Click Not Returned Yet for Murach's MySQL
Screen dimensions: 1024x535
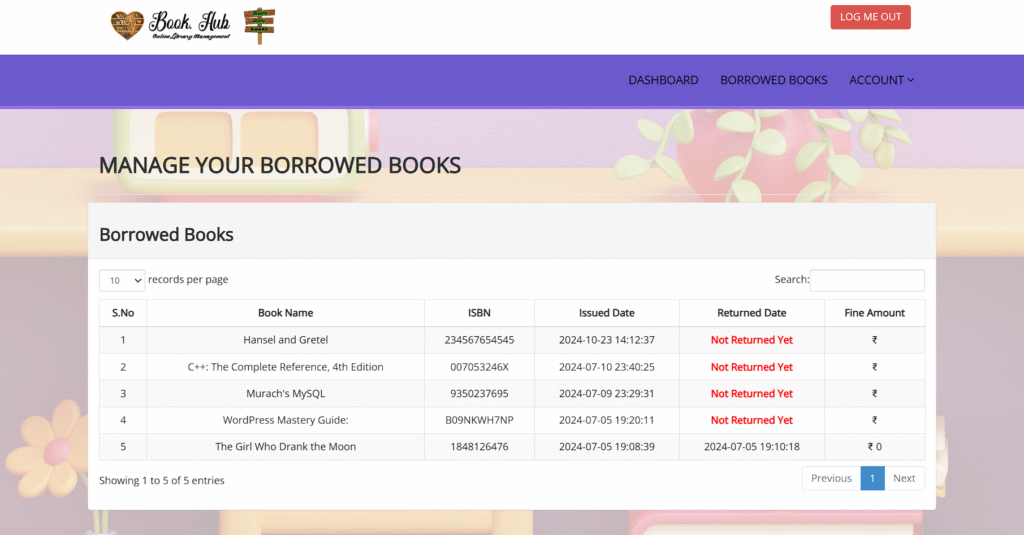pyautogui.click(x=752, y=393)
